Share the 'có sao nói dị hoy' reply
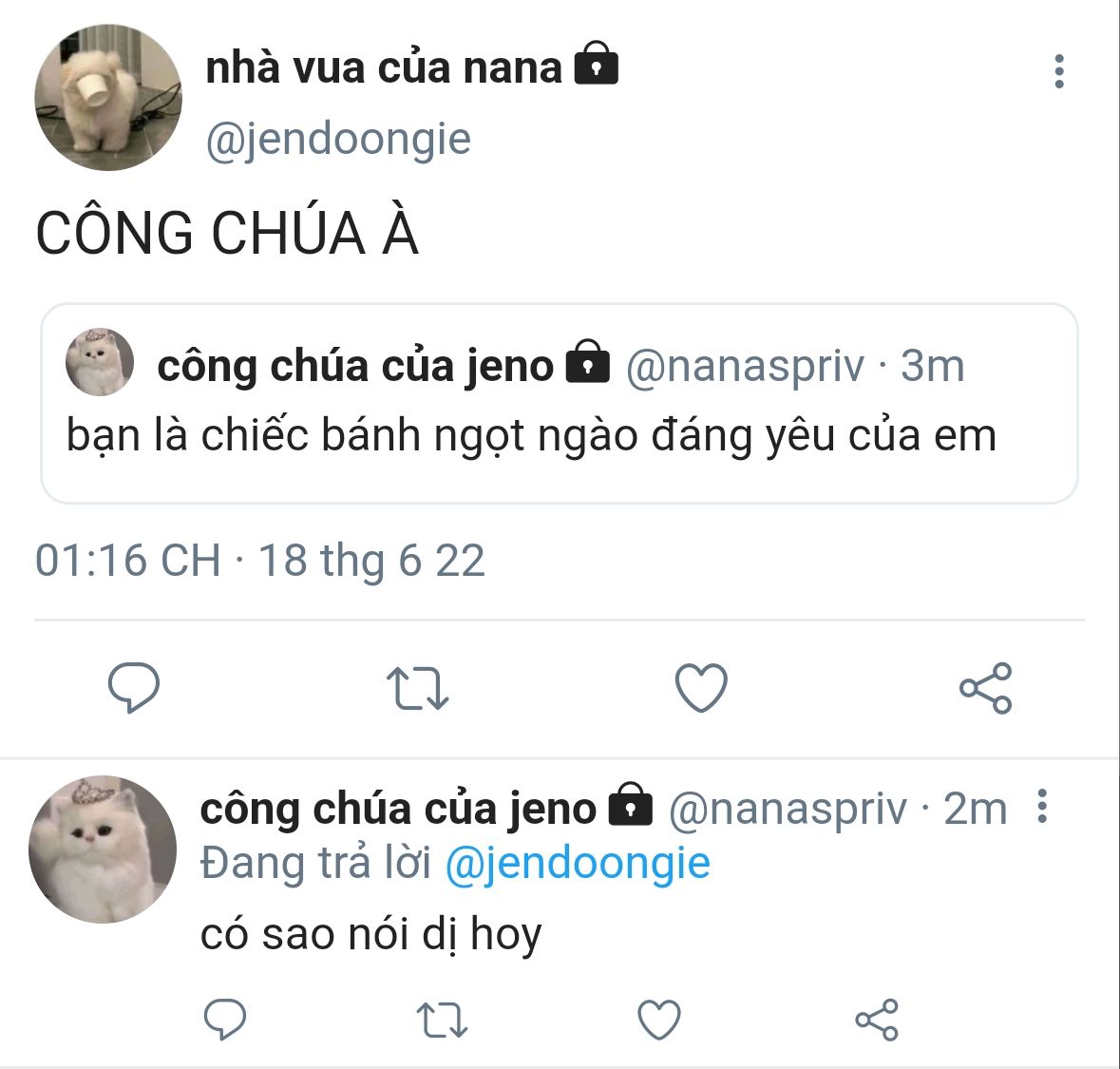 click(877, 1020)
